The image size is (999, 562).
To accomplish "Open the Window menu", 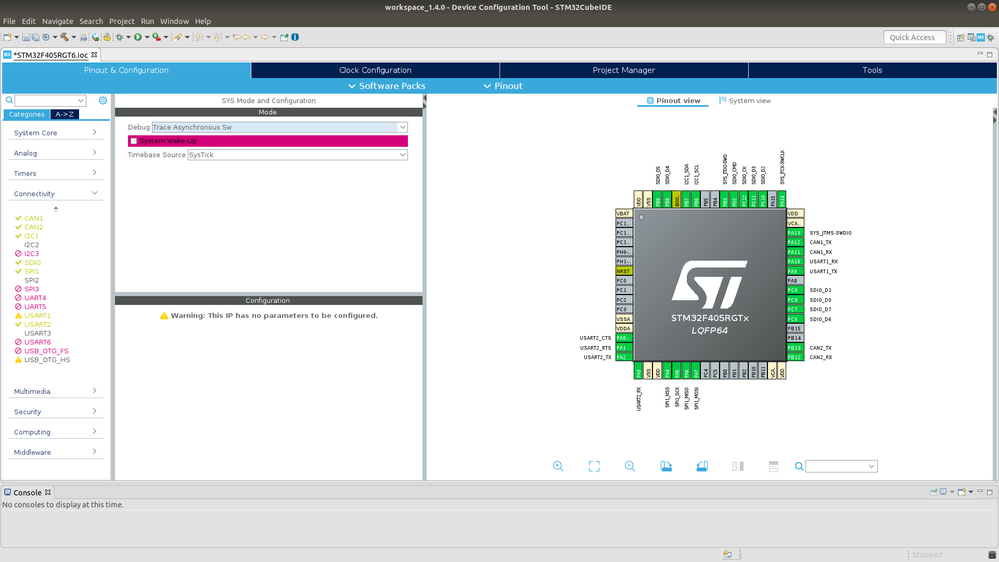I will [174, 21].
